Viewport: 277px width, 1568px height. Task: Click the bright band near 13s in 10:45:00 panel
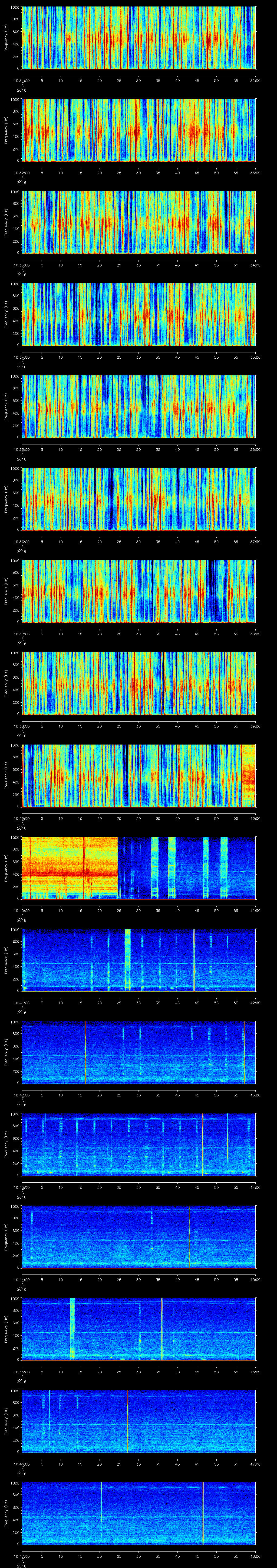pyautogui.click(x=72, y=1329)
